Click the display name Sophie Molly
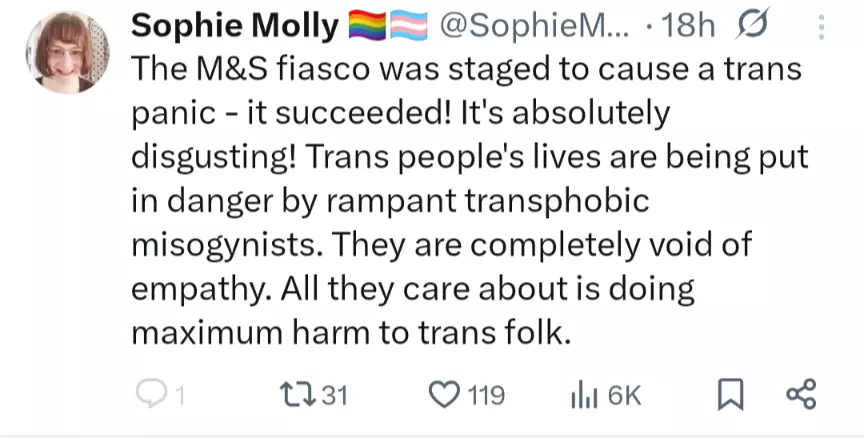Image resolution: width=864 pixels, height=439 pixels. click(236, 28)
